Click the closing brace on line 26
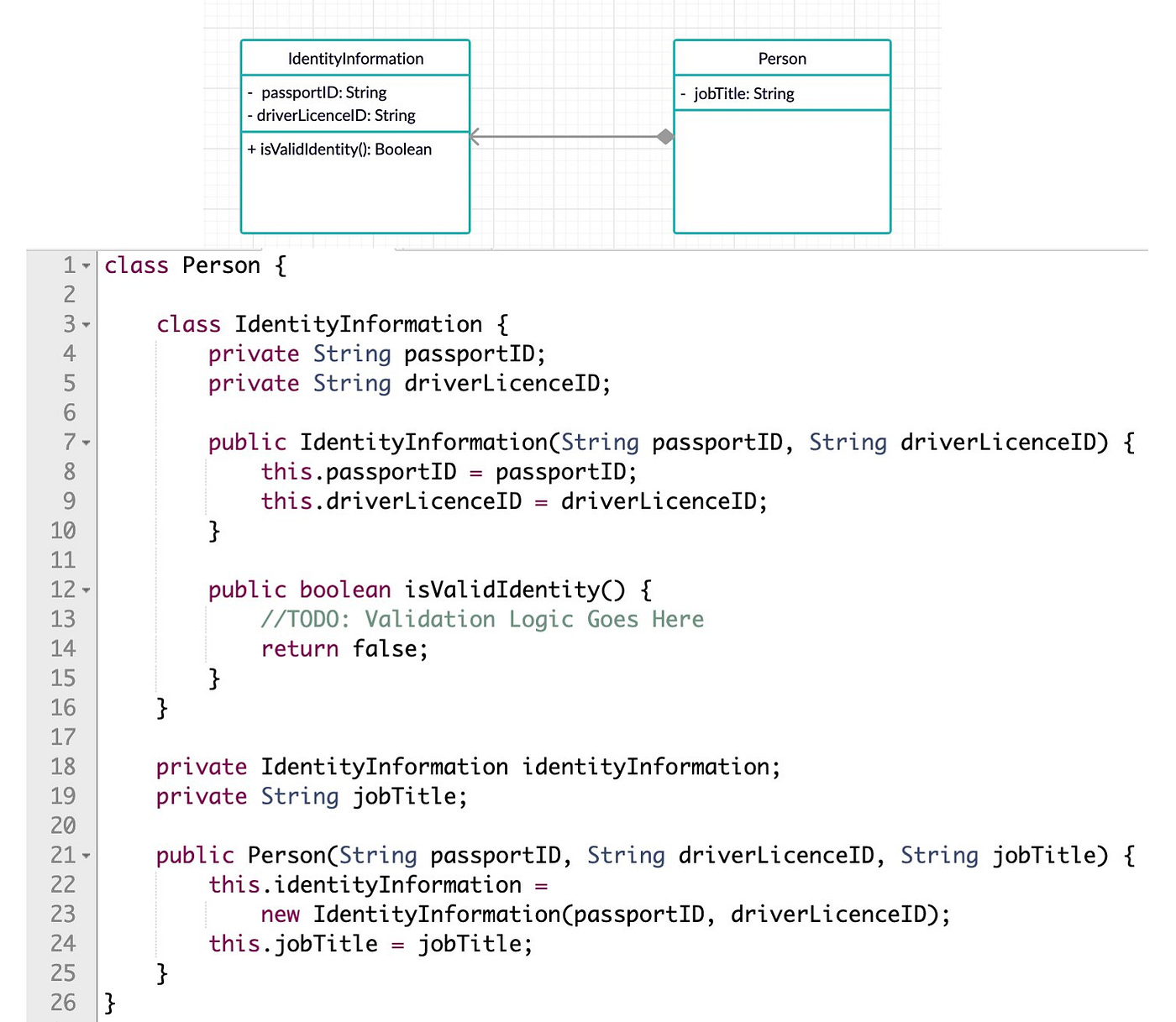 coord(109,1002)
